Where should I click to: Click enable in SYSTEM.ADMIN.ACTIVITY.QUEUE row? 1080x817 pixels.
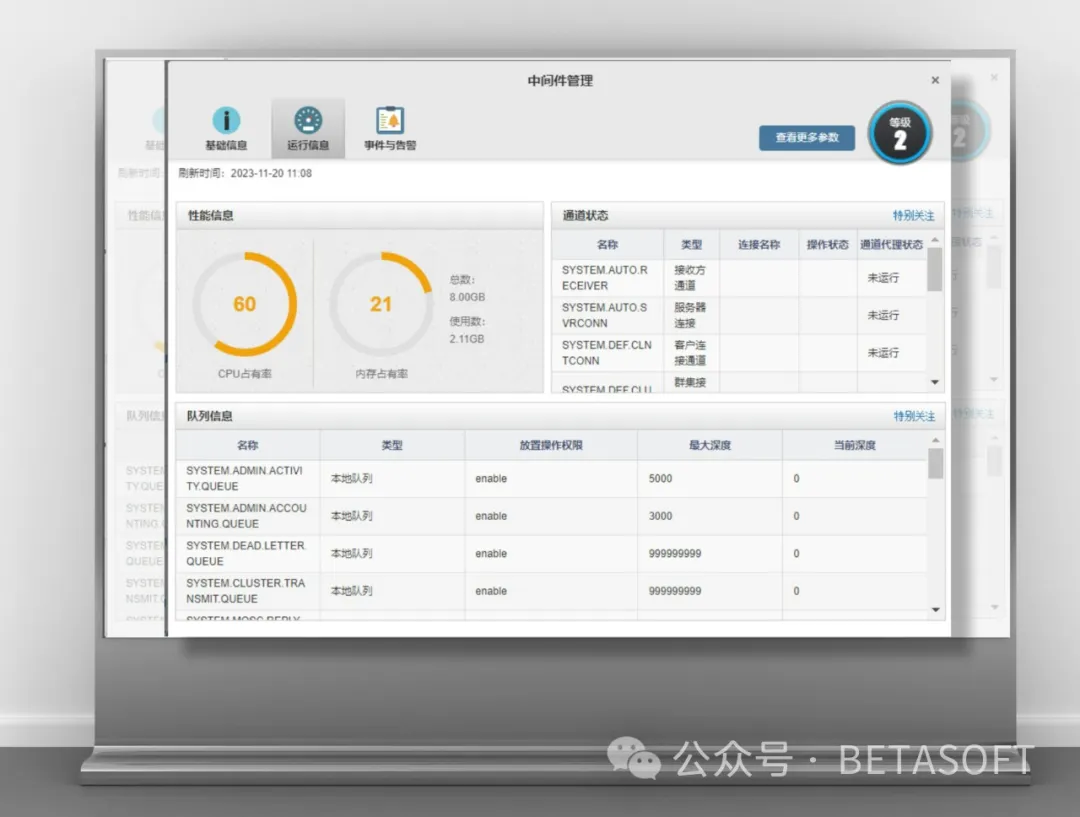(491, 479)
